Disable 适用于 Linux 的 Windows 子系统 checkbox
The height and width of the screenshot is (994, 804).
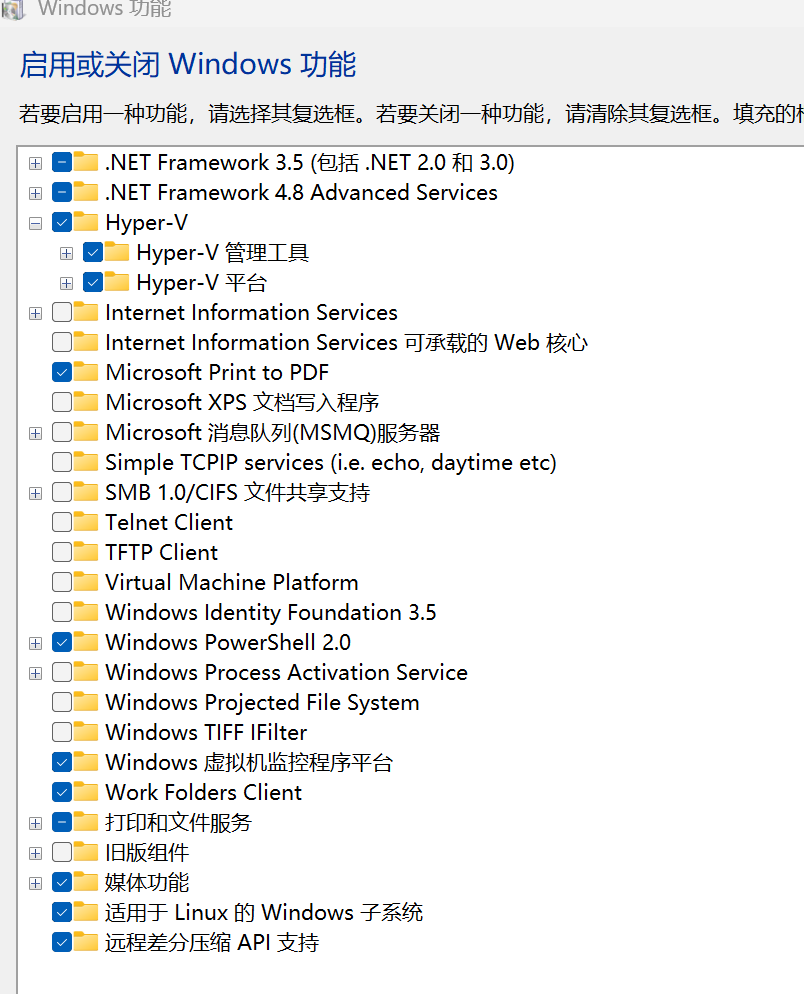[62, 912]
